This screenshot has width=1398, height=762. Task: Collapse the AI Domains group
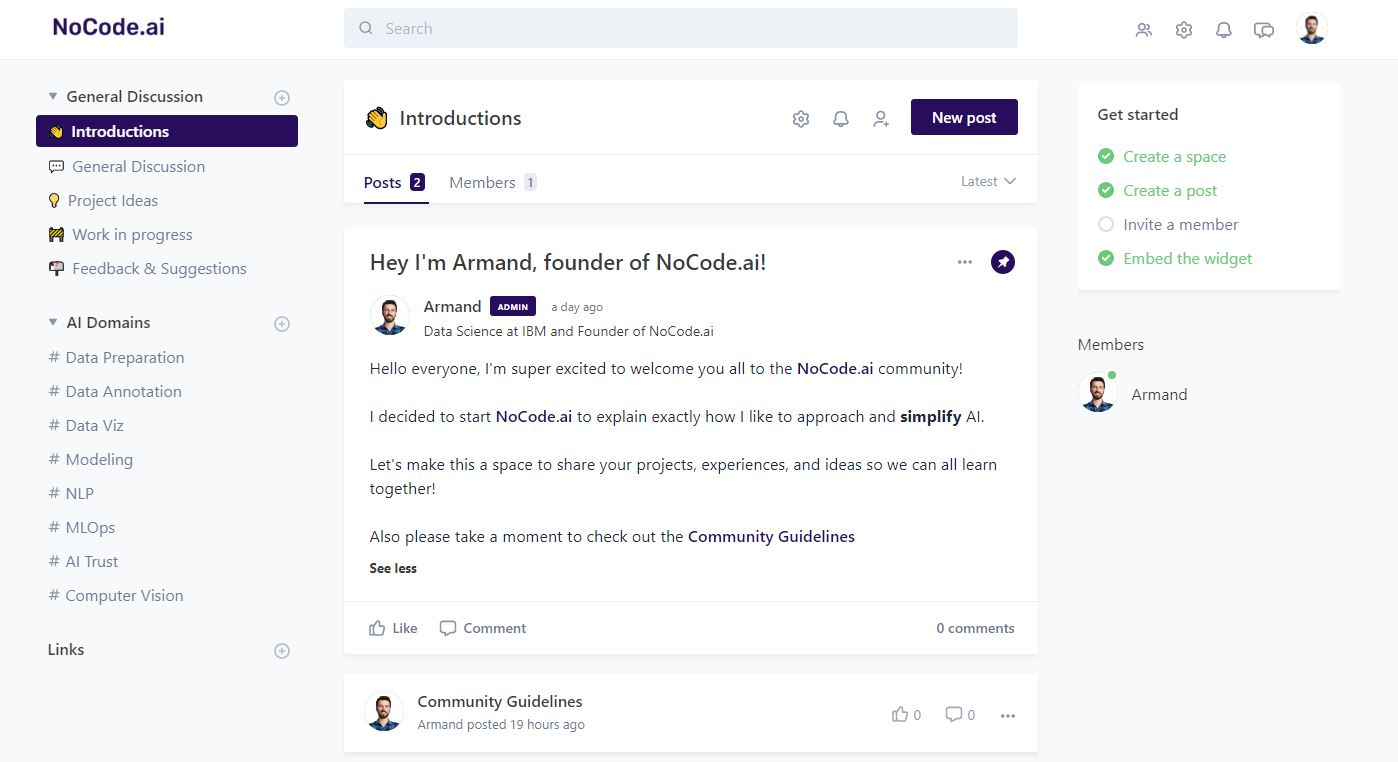pyautogui.click(x=53, y=323)
